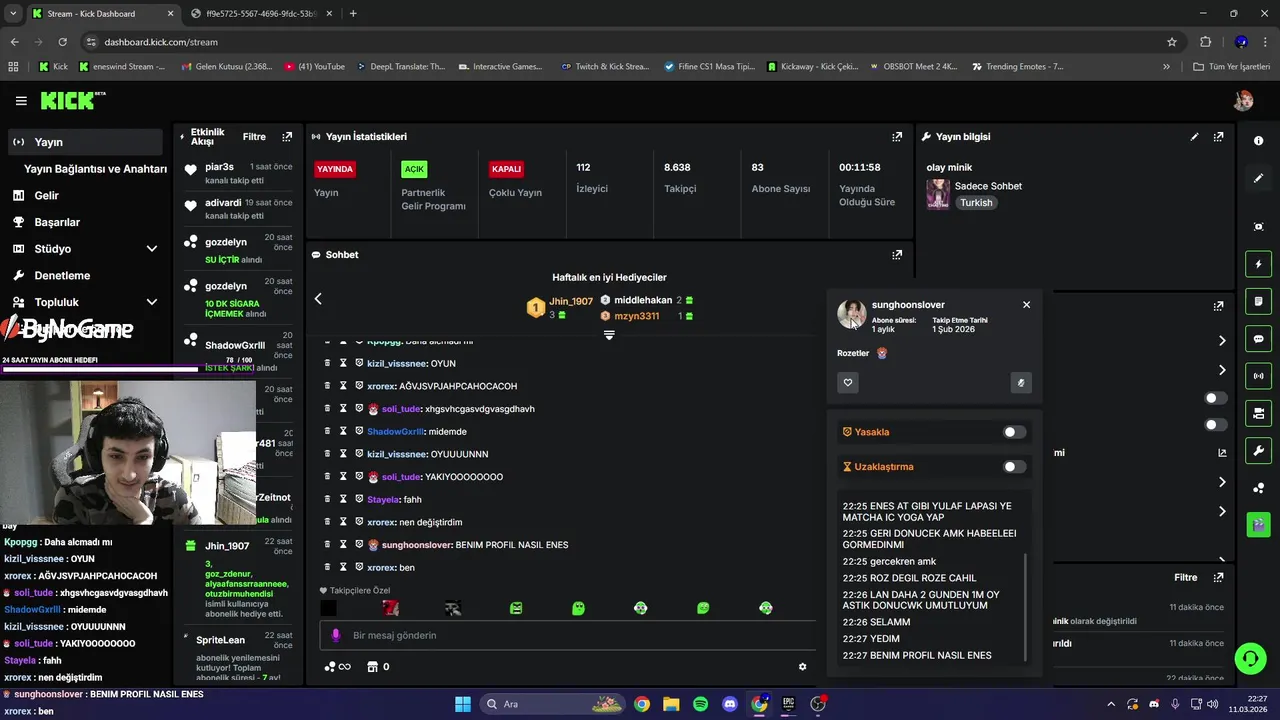Click sunghoonslover's username in the chat

coord(417,545)
